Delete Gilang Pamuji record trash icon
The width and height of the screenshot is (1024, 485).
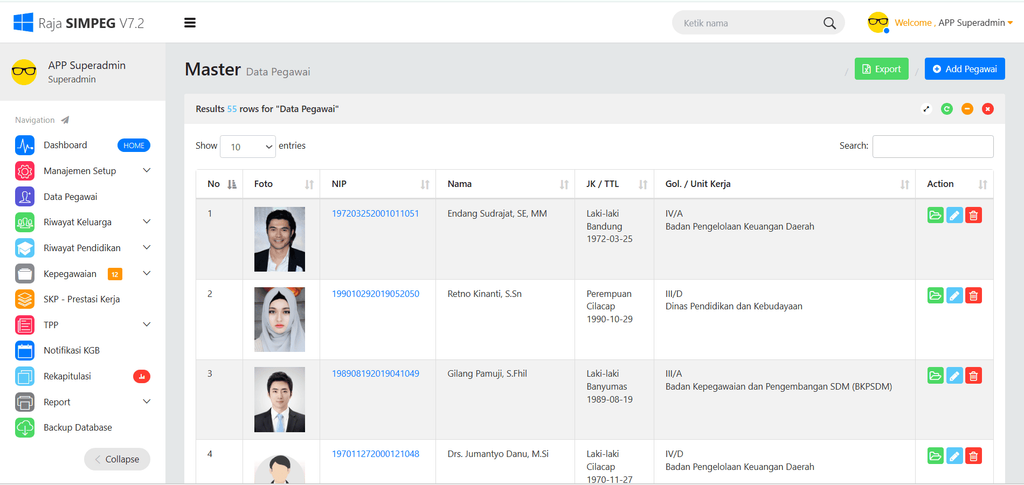pyautogui.click(x=973, y=375)
